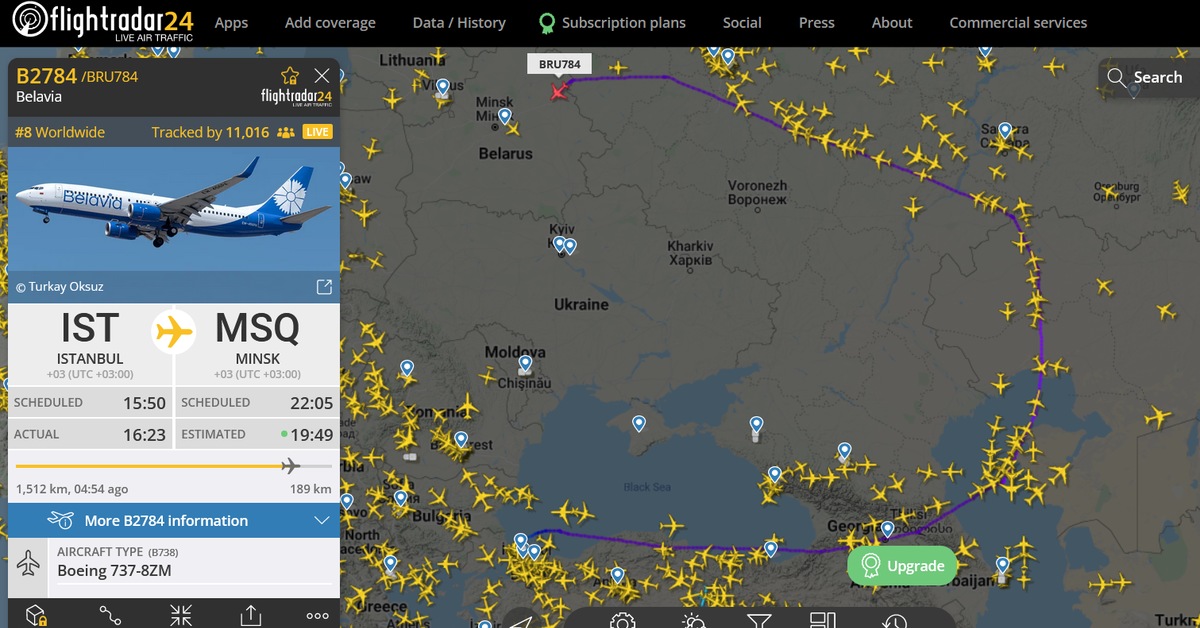
Task: Expand More B2784 information section
Action: (x=174, y=520)
